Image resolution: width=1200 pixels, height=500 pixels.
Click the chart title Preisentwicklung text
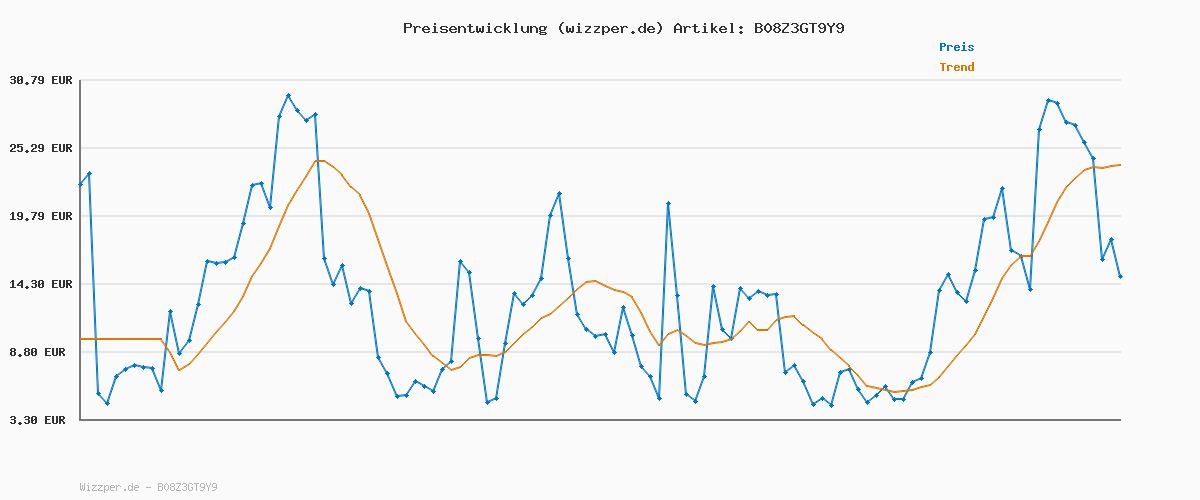pos(474,28)
